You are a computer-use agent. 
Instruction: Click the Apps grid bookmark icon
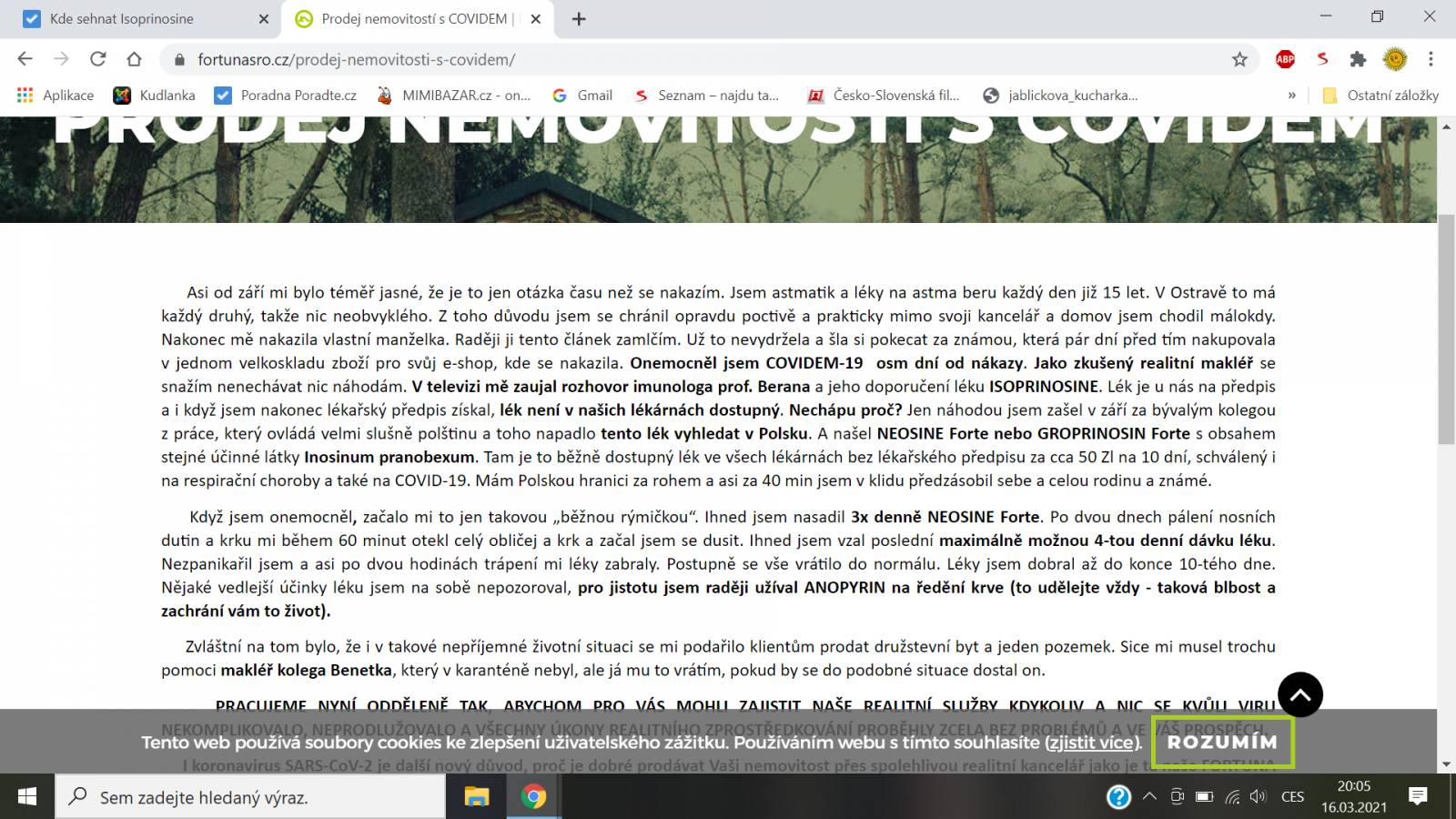(25, 95)
